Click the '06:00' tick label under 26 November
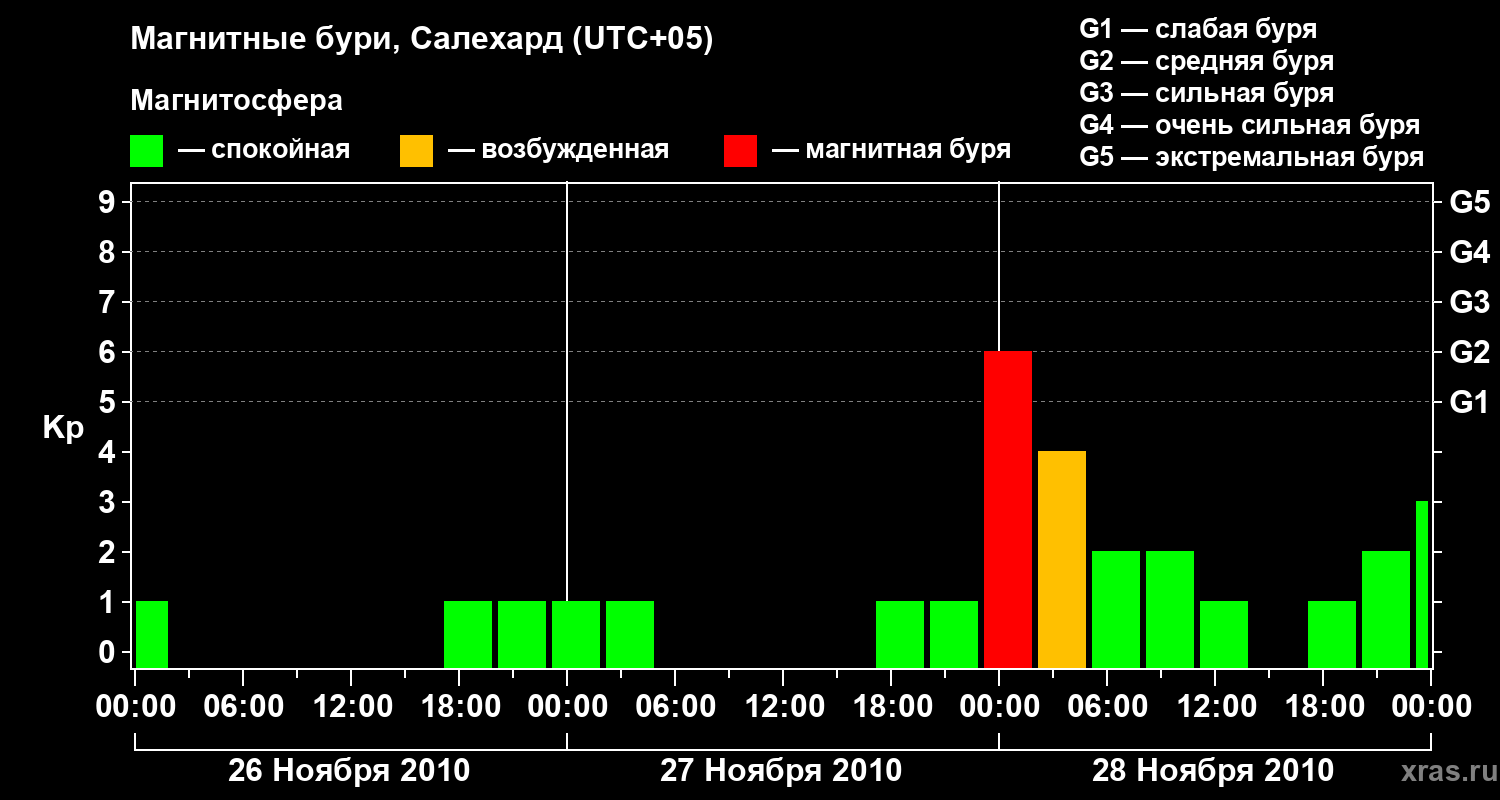Image resolution: width=1500 pixels, height=800 pixels. 242,708
